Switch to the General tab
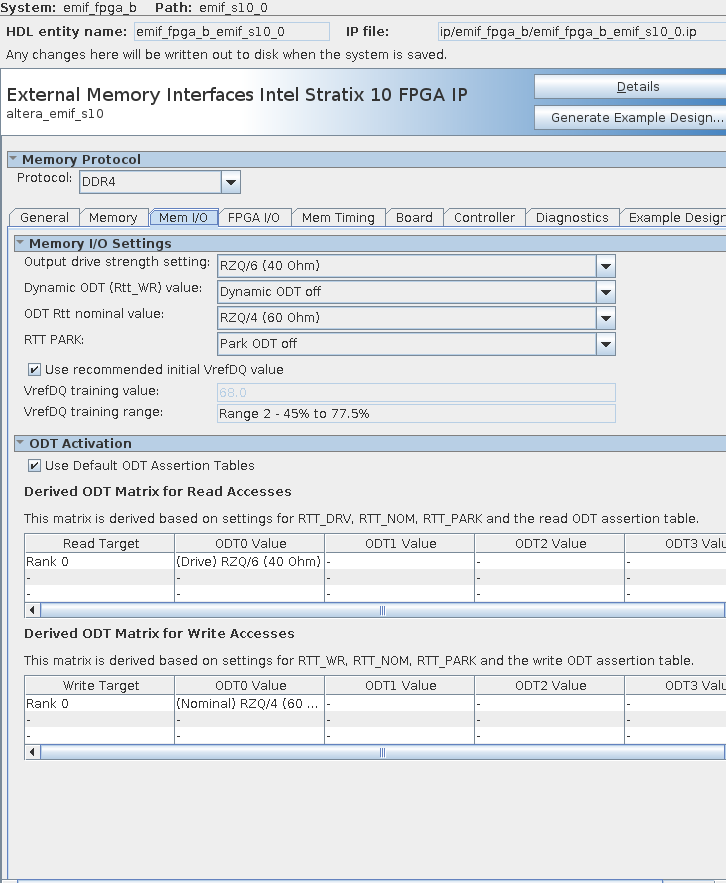This screenshot has height=883, width=726. [x=45, y=218]
